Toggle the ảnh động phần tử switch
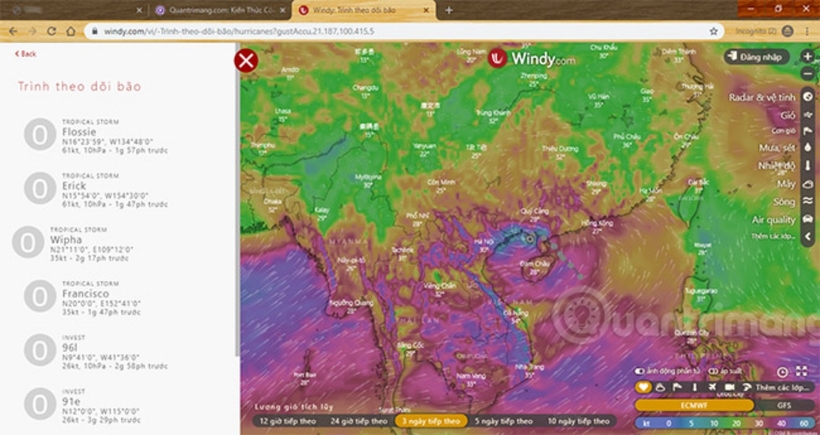Image resolution: width=820 pixels, height=435 pixels. pos(642,370)
